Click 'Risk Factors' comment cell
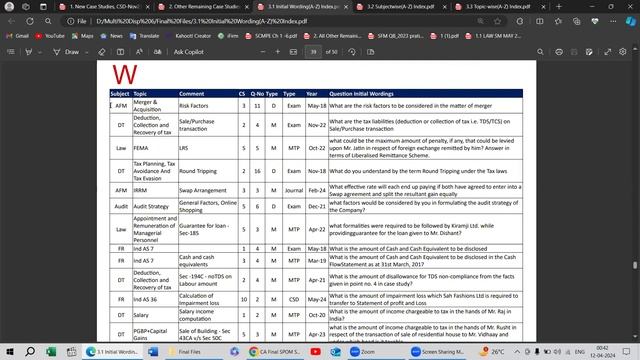Image resolution: width=640 pixels, height=360 pixels. [208, 106]
